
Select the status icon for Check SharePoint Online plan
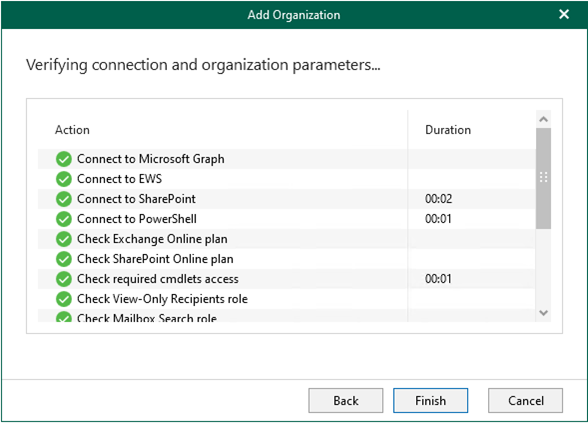pyautogui.click(x=64, y=259)
